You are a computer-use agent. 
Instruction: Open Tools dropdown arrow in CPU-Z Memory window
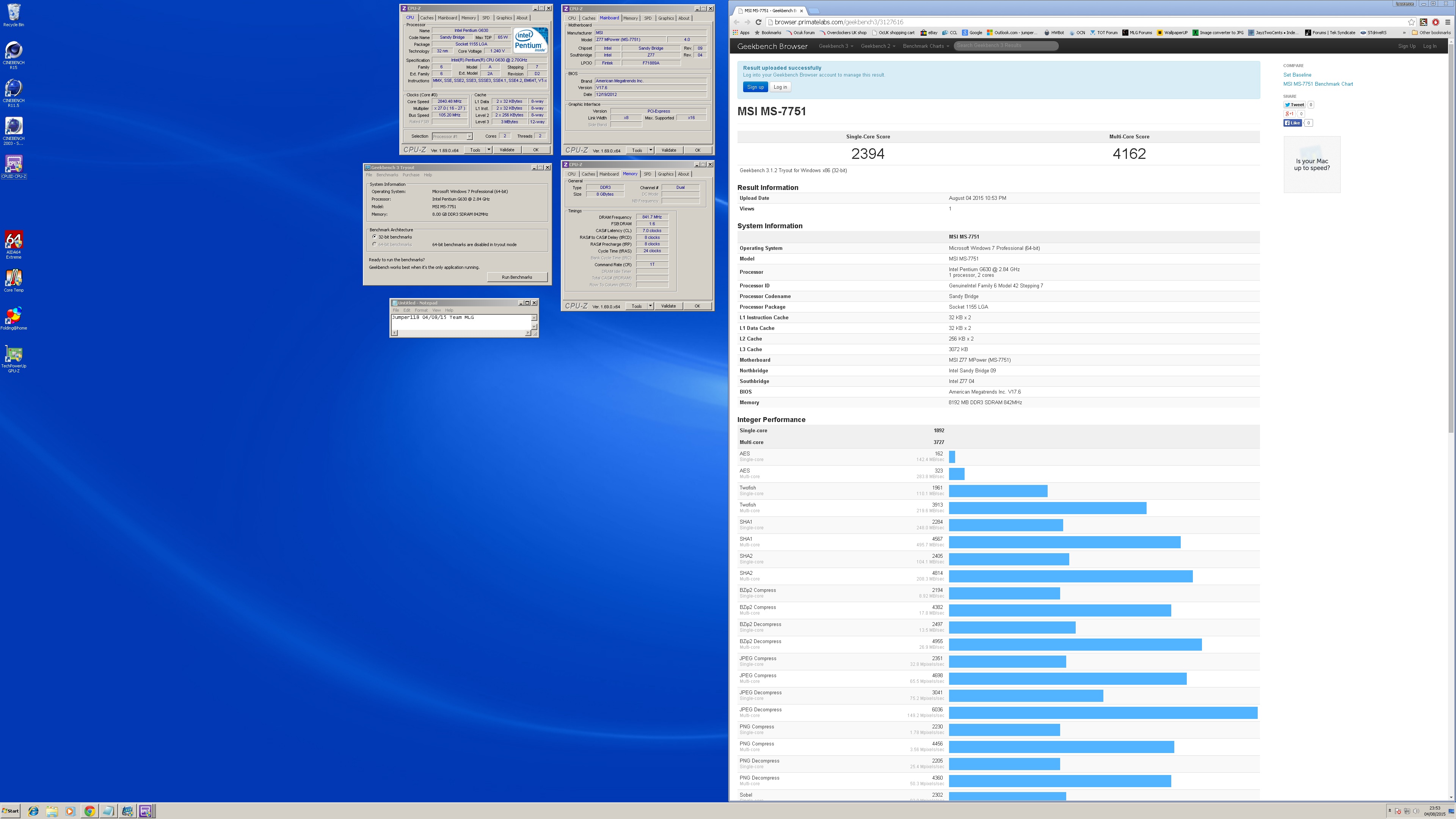[651, 306]
